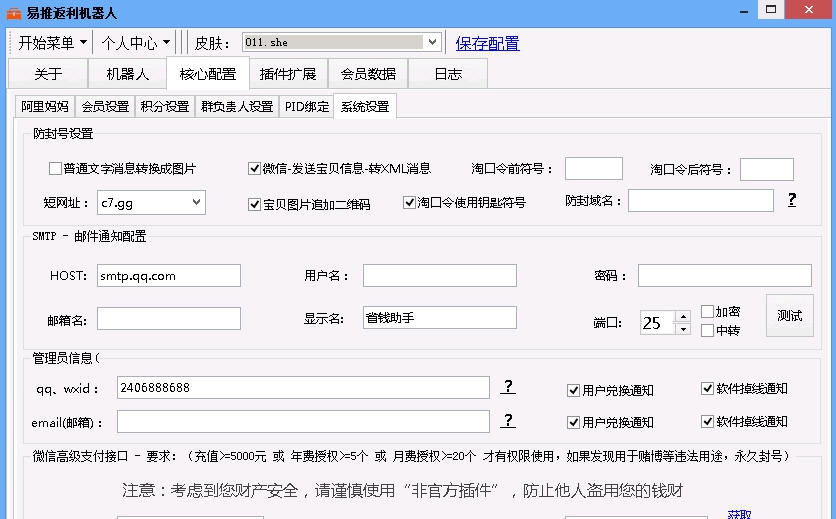The image size is (836, 519).
Task: Open the 阿里妈妈 sub-tab
Action: 45,107
